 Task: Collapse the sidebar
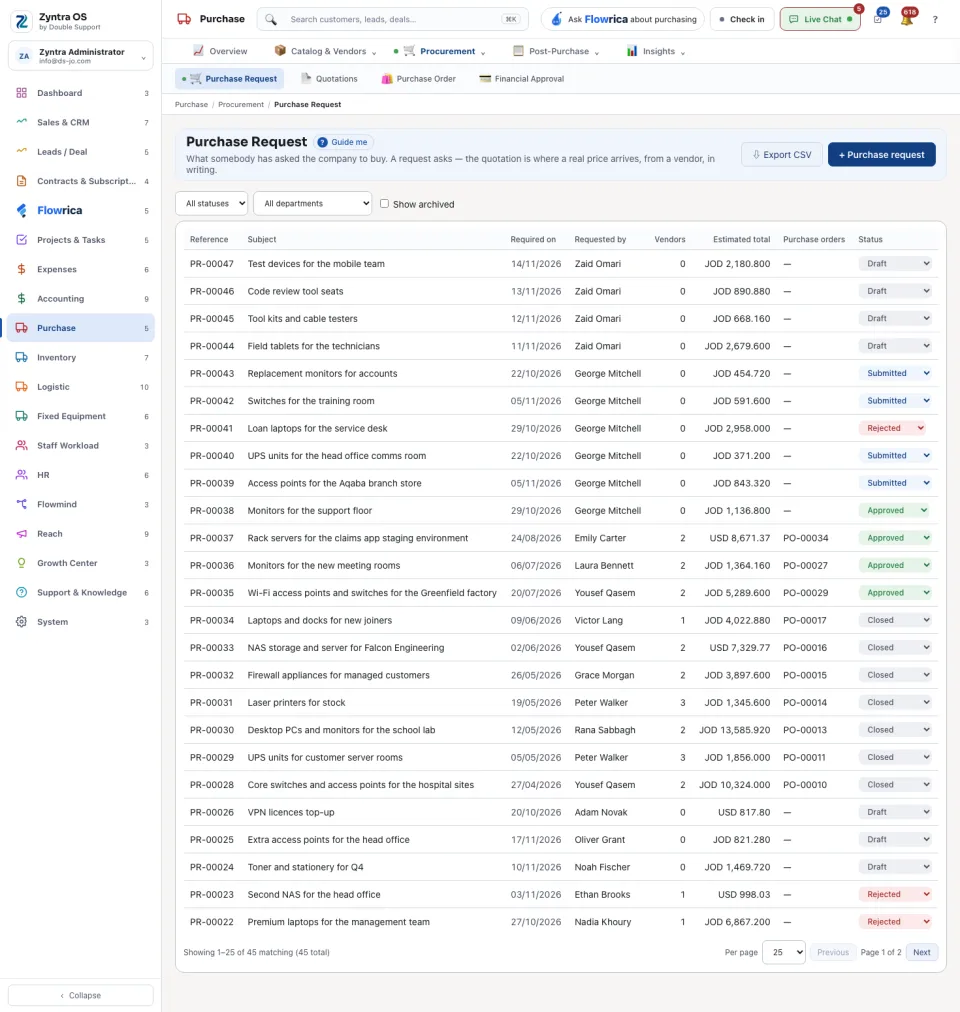click(x=81, y=995)
